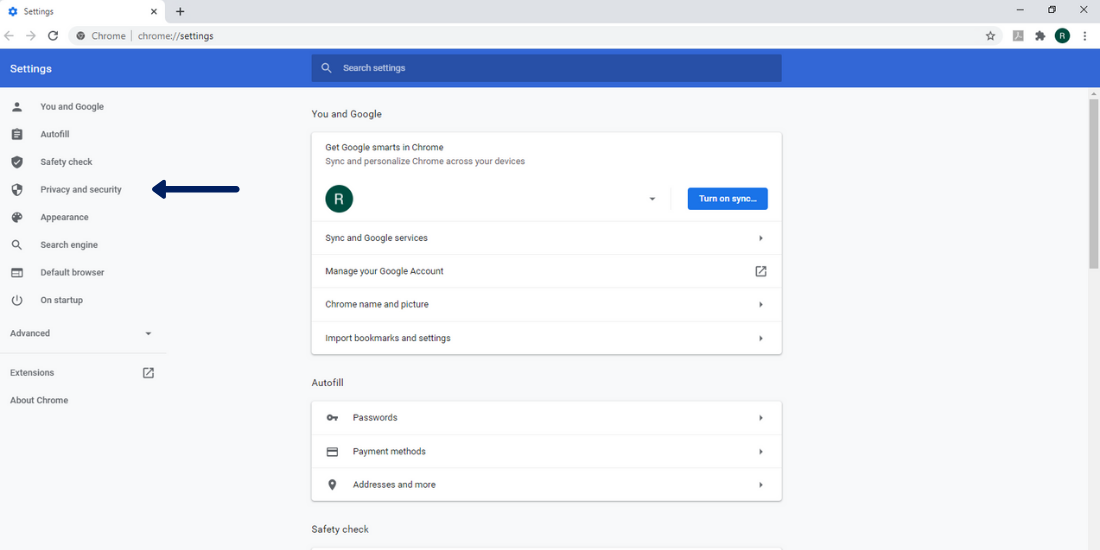This screenshot has width=1100, height=550.
Task: Click the Reload page icon
Action: (53, 36)
